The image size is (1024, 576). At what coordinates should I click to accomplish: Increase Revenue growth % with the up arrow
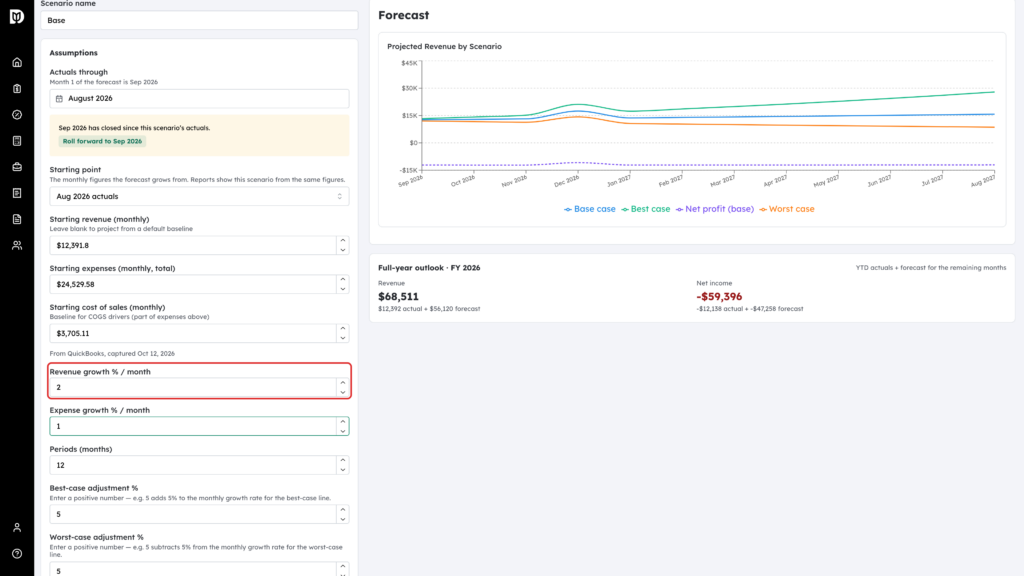coord(343,383)
